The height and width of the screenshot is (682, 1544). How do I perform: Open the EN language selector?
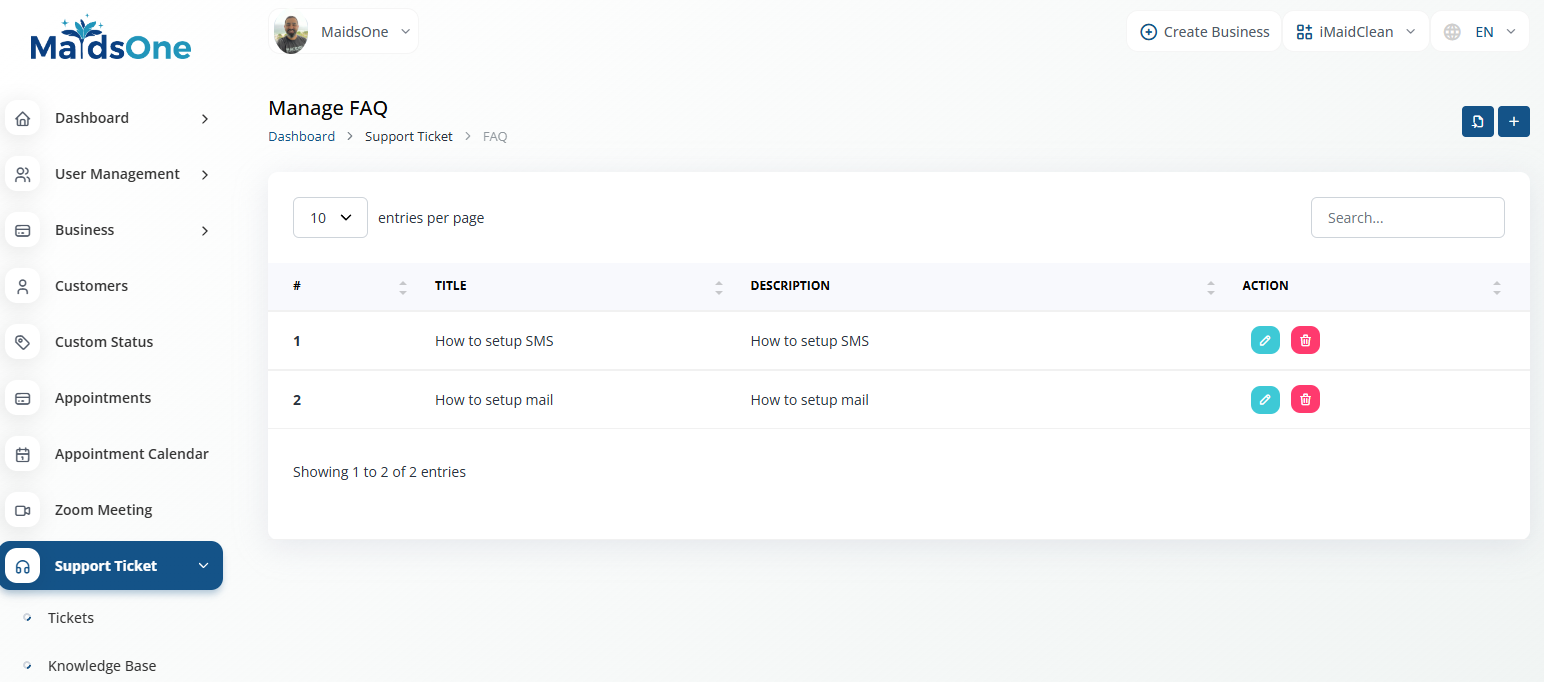[x=1480, y=32]
